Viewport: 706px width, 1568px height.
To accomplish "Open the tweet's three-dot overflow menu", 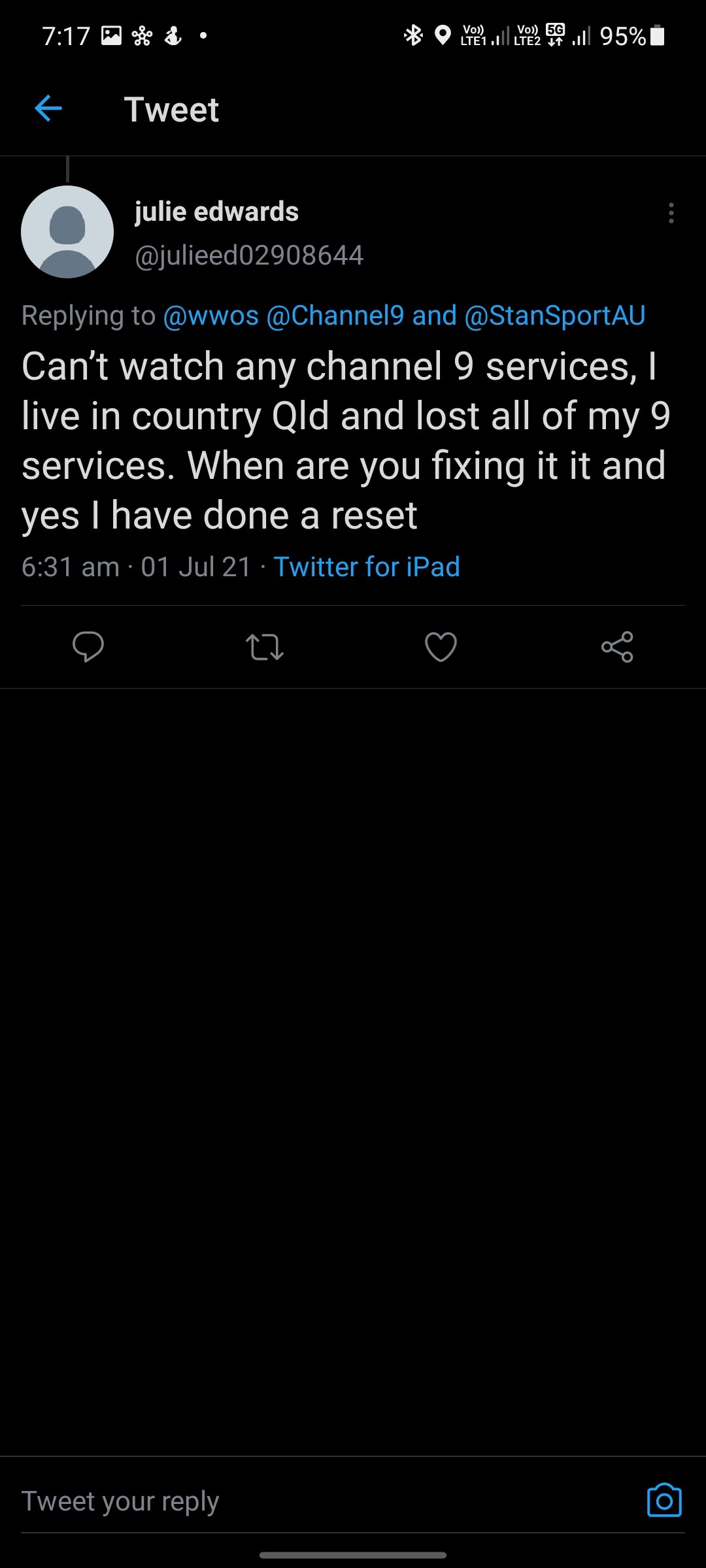I will point(671,214).
